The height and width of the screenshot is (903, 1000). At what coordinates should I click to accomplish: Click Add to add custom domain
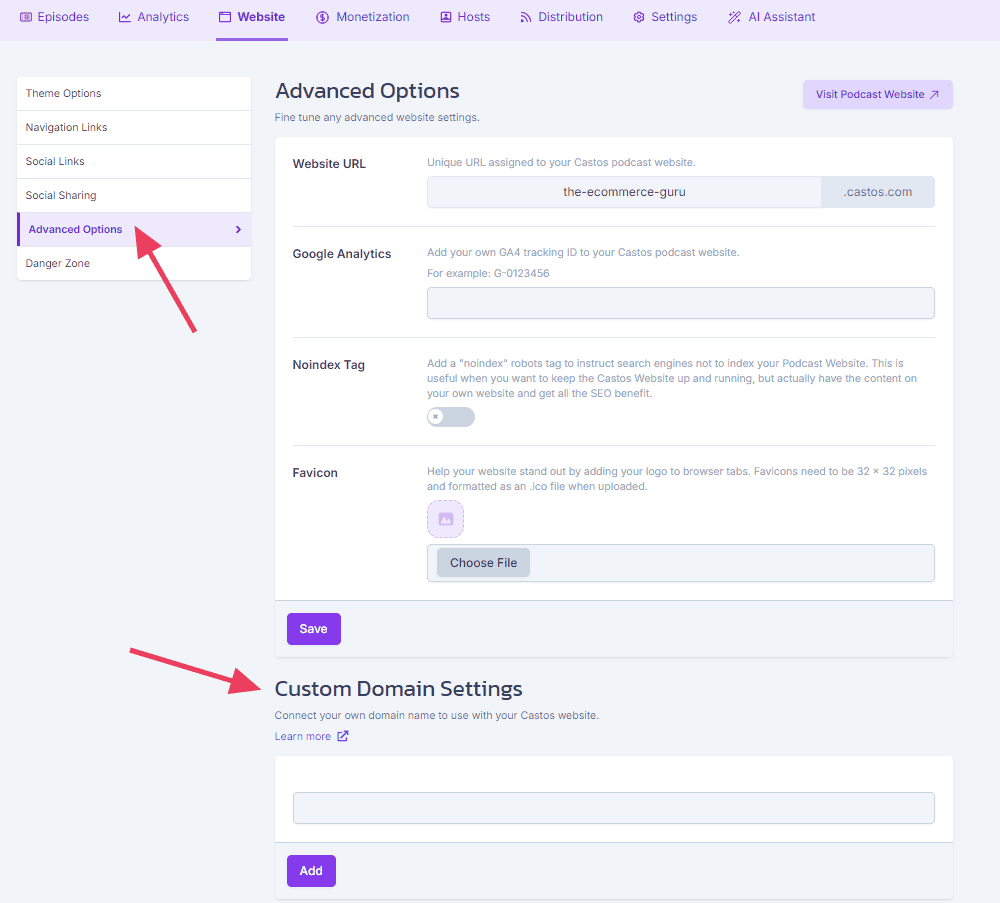click(311, 871)
